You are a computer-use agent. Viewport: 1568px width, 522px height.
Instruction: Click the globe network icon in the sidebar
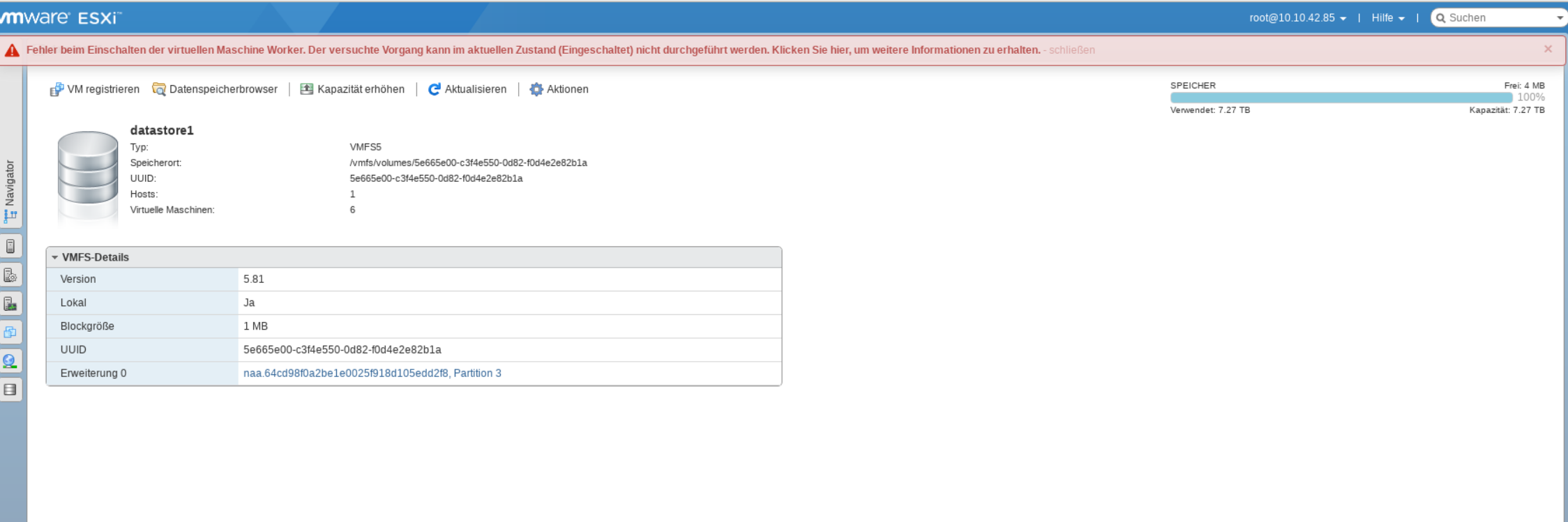[x=10, y=361]
